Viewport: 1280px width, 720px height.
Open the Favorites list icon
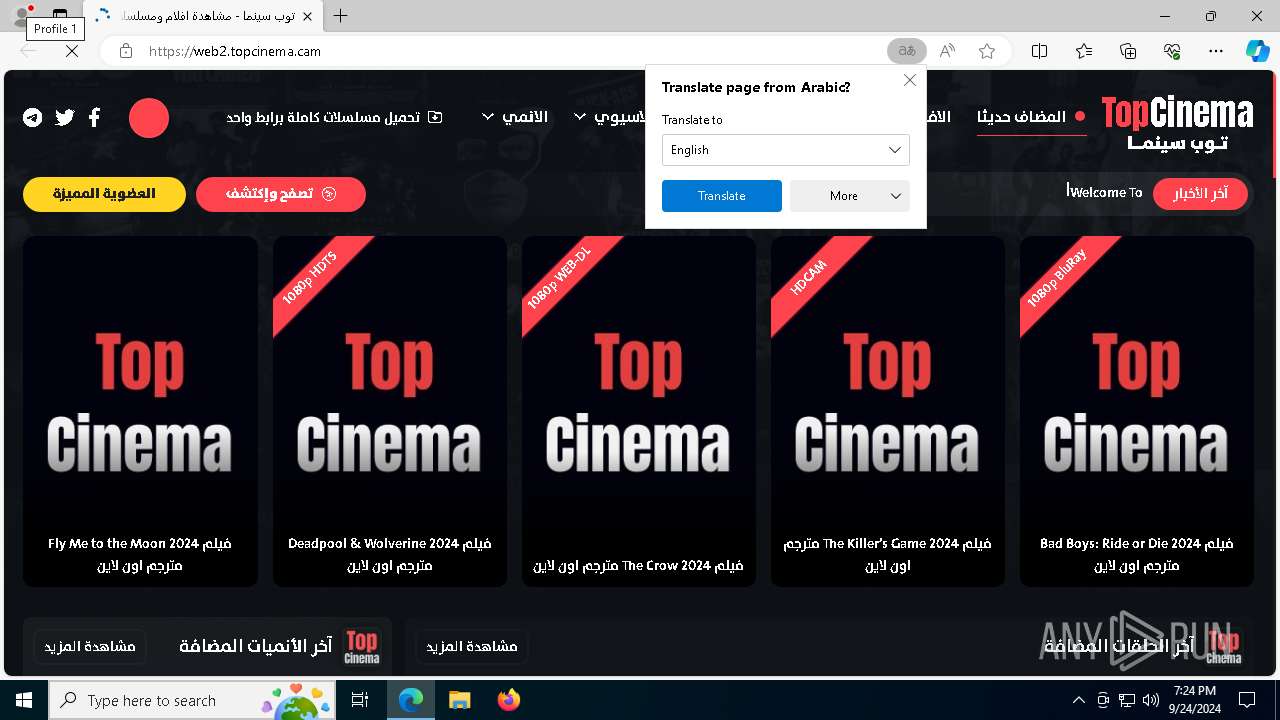[1084, 51]
